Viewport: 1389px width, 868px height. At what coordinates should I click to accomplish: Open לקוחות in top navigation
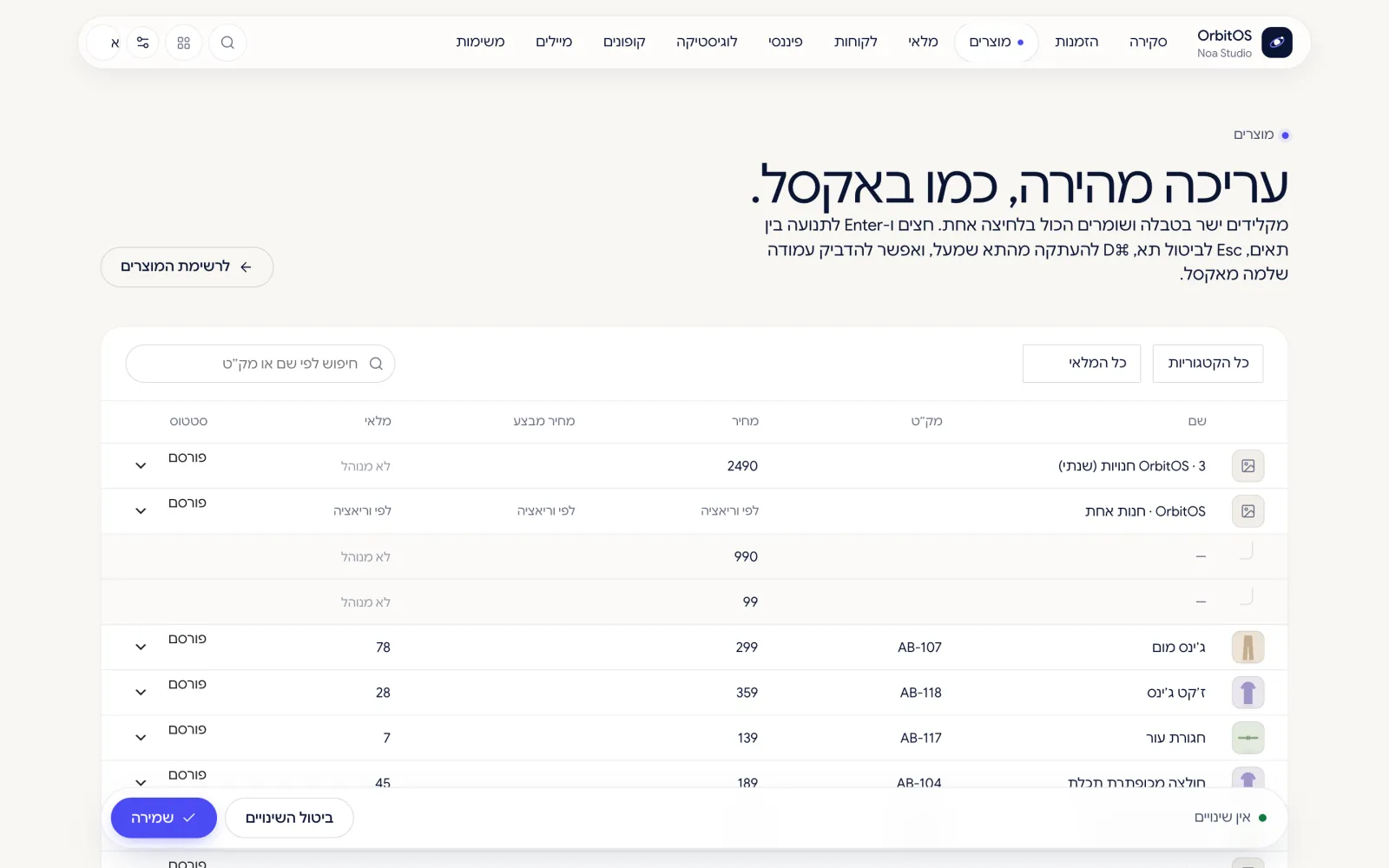tap(855, 42)
